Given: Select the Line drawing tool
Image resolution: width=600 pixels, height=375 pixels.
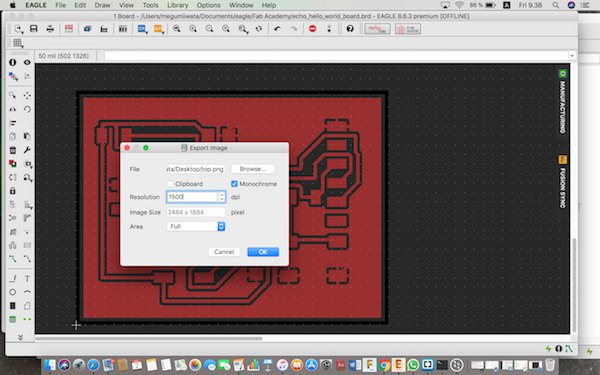Looking at the screenshot, I should point(13,279).
